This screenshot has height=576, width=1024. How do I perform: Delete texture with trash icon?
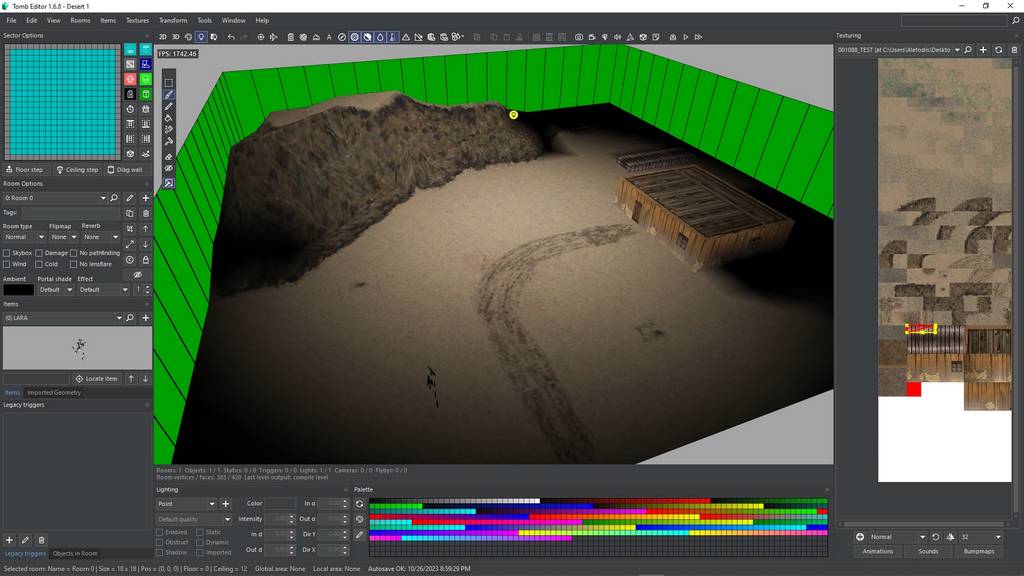point(1012,49)
